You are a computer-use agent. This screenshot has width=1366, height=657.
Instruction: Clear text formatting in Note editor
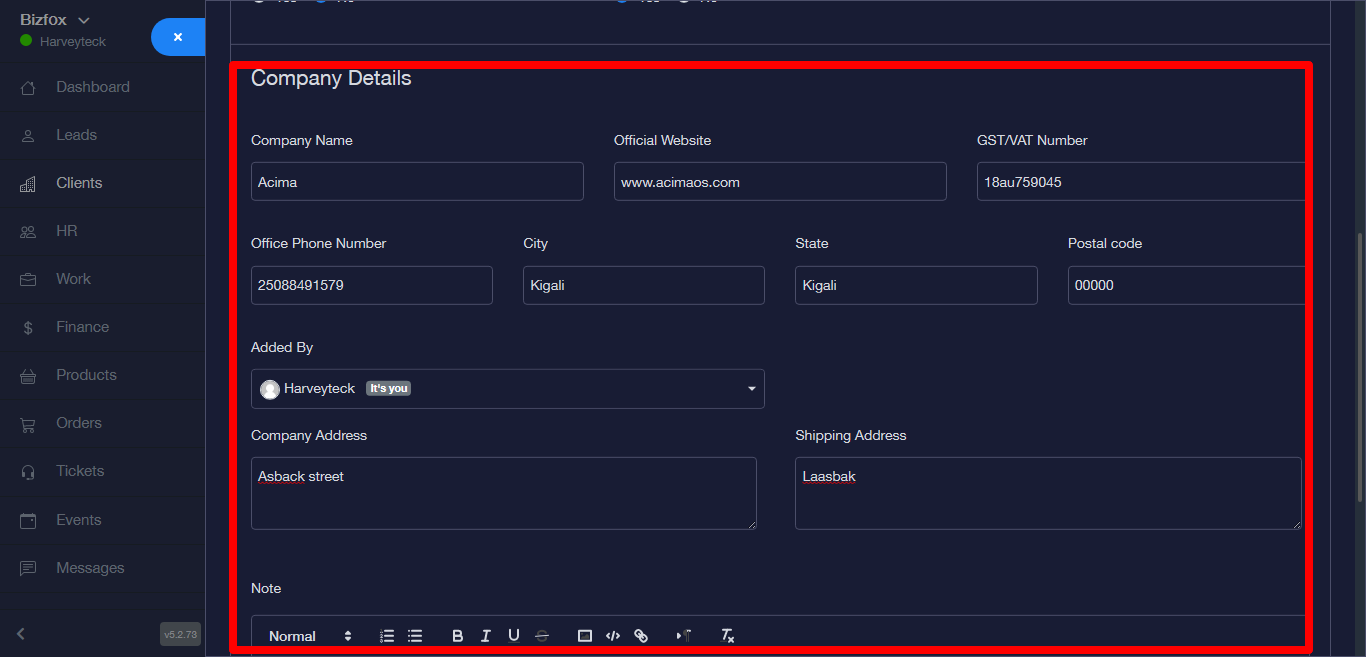pos(728,636)
